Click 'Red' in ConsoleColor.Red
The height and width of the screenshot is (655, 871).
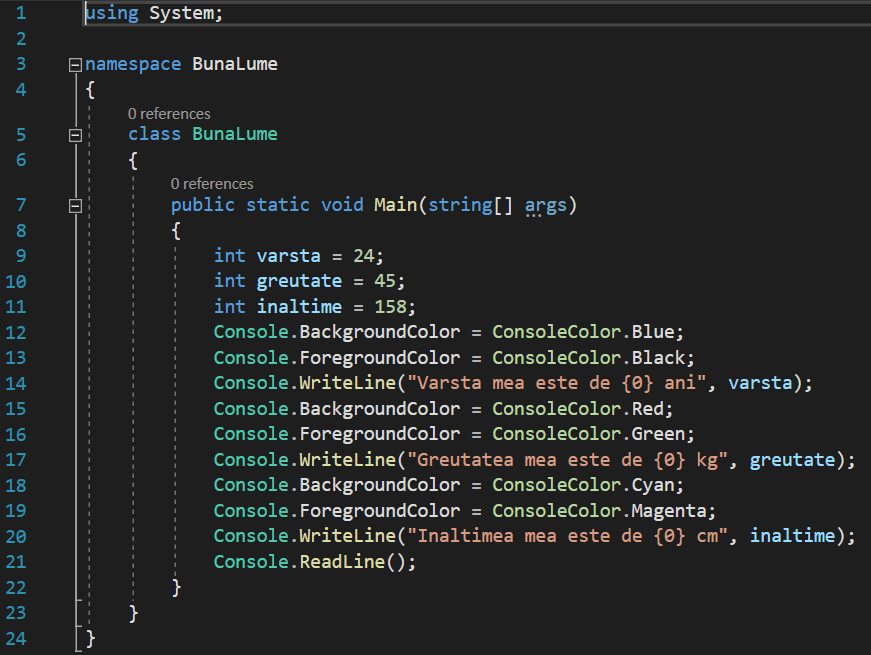coord(648,409)
